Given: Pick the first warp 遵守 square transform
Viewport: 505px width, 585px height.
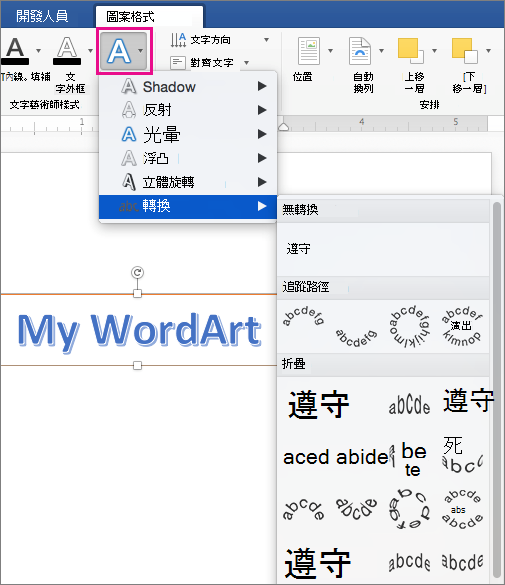Looking at the screenshot, I should click(x=319, y=404).
